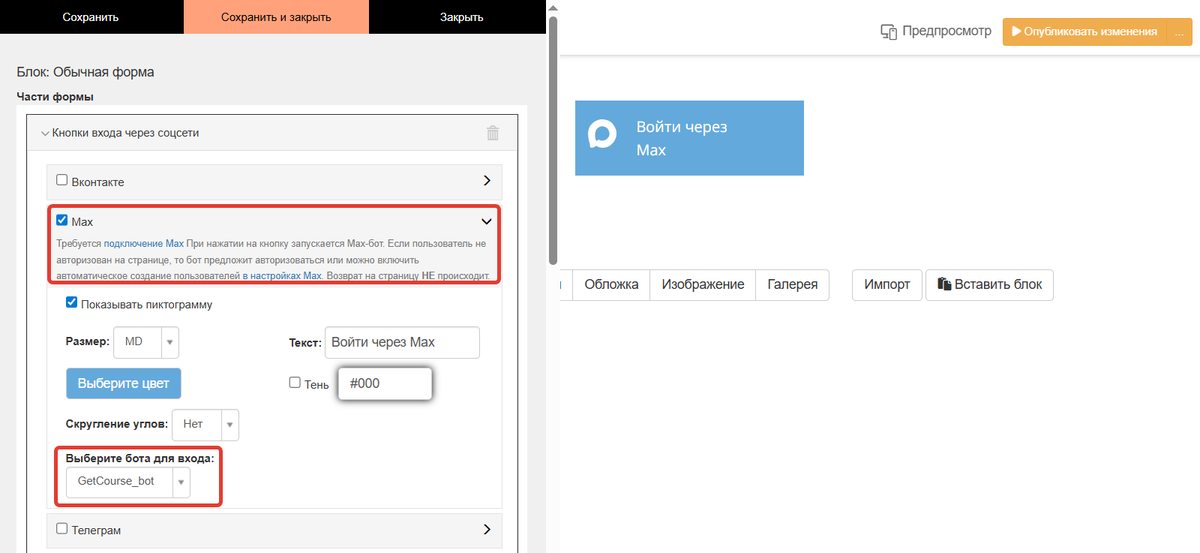Click the clipboard icon on Вставить блок
The image size is (1200, 553).
click(943, 284)
